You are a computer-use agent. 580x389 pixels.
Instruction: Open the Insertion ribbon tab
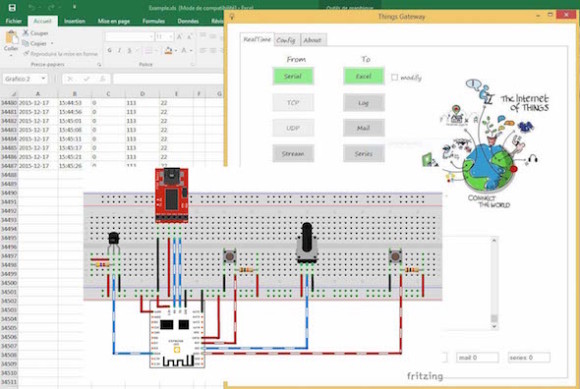click(x=75, y=21)
